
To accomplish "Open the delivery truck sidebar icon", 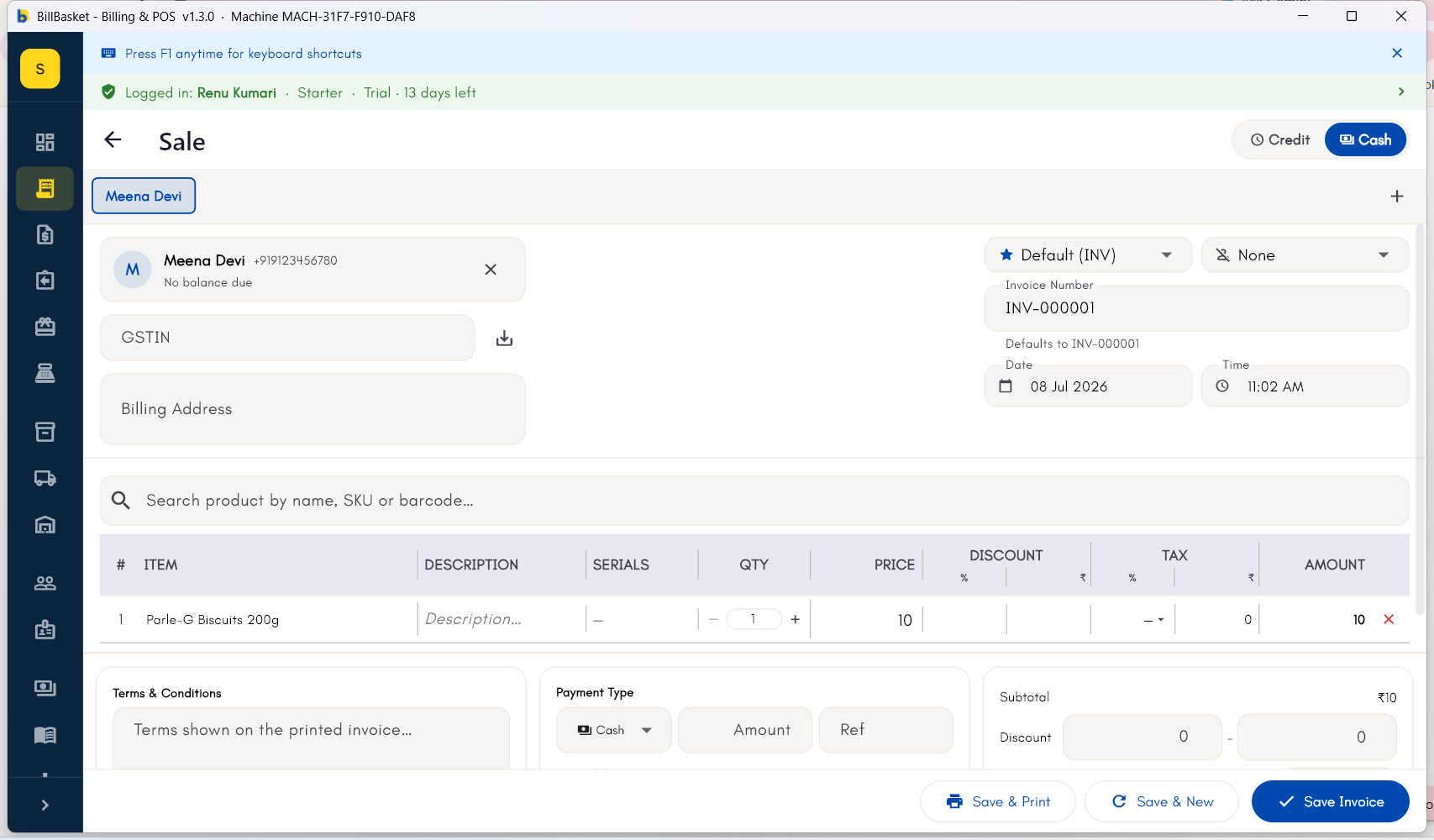I will [45, 478].
